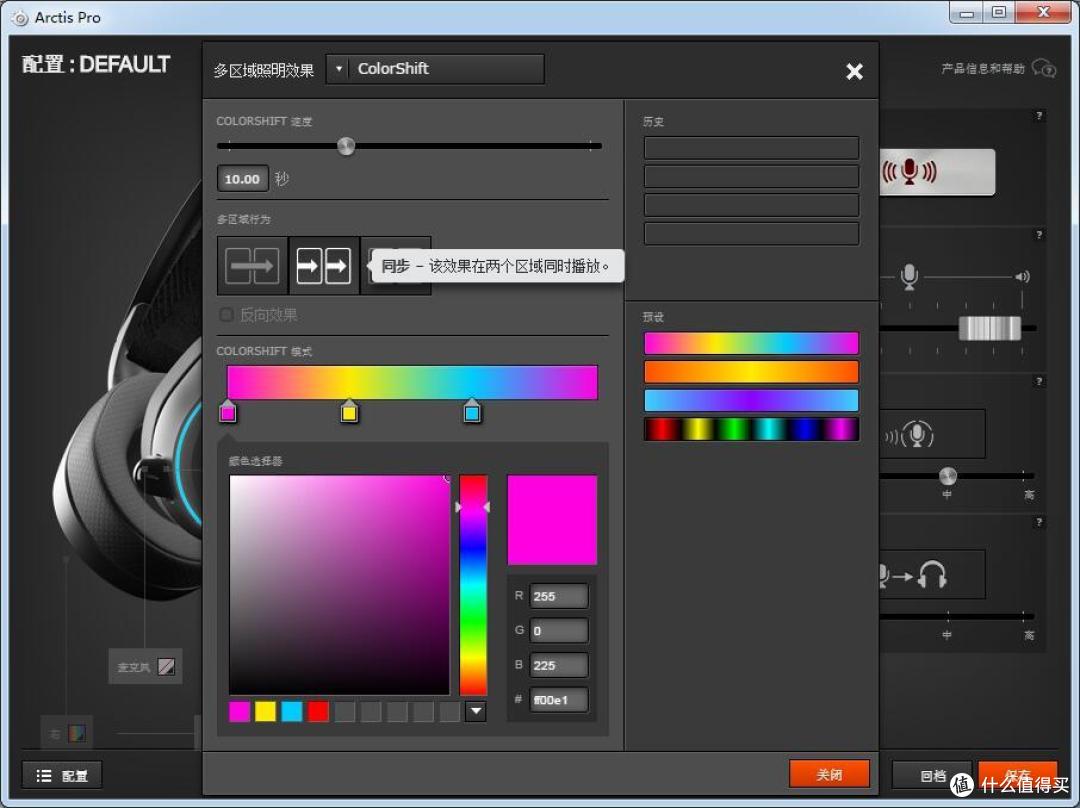
Task: Apply the rainbow magenta-to-magenta preset
Action: [751, 343]
